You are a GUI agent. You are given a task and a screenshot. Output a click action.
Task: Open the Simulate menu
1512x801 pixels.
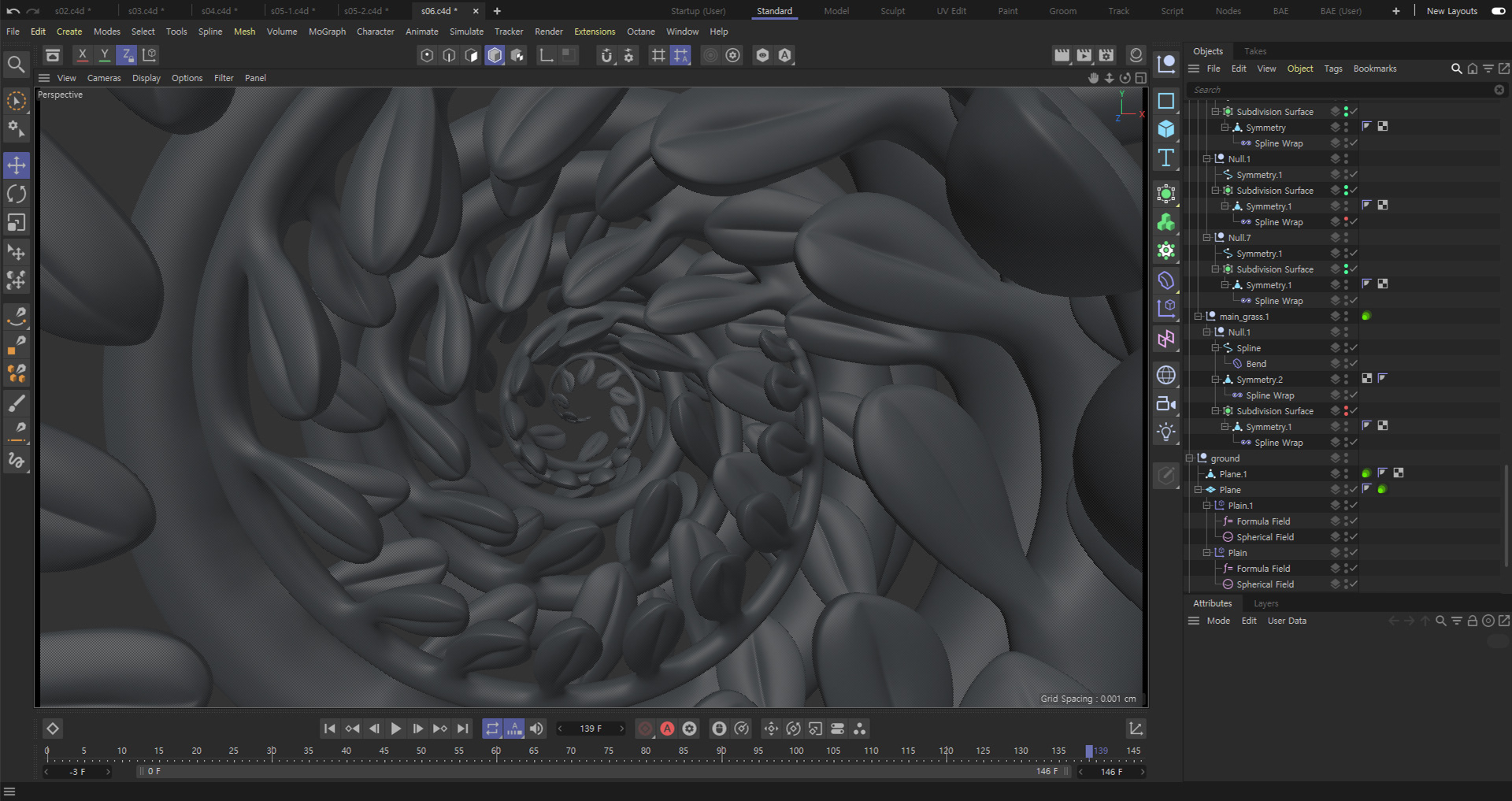tap(466, 32)
